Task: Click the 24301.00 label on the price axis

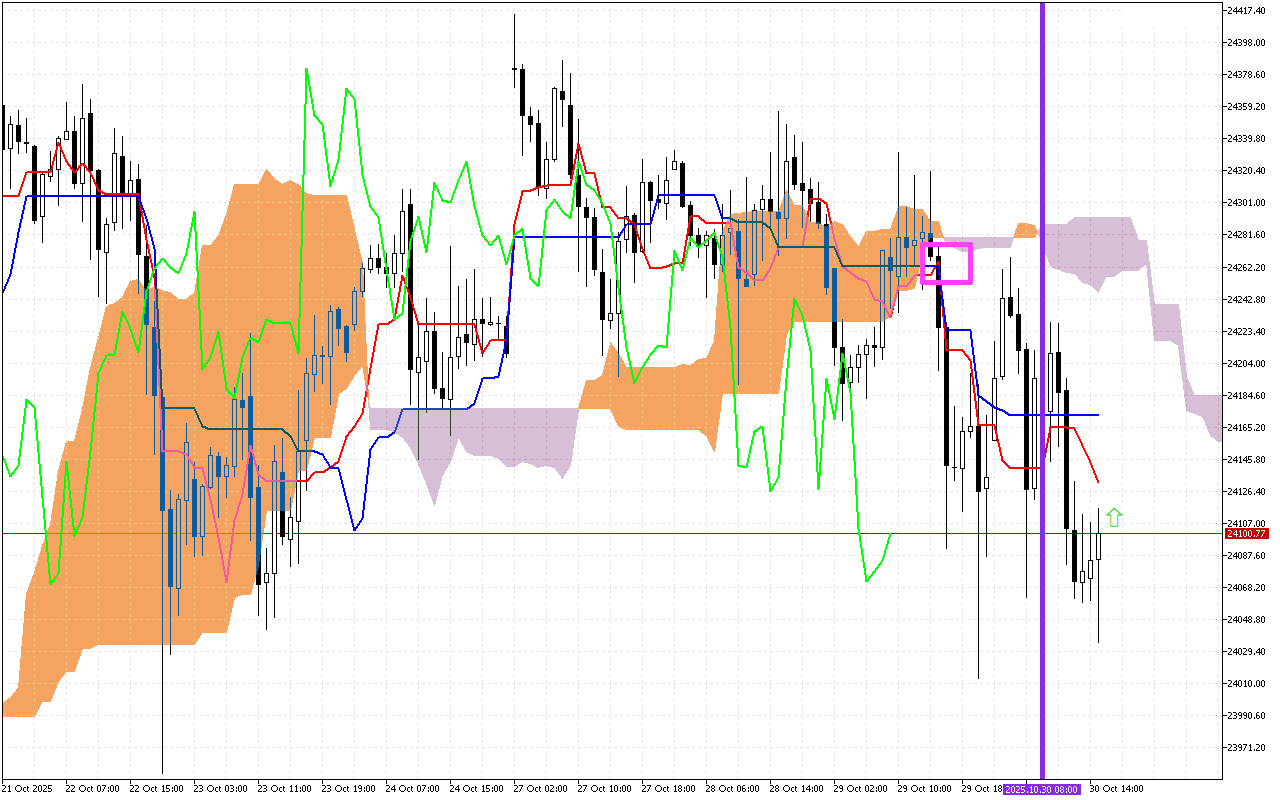Action: pyautogui.click(x=1246, y=202)
